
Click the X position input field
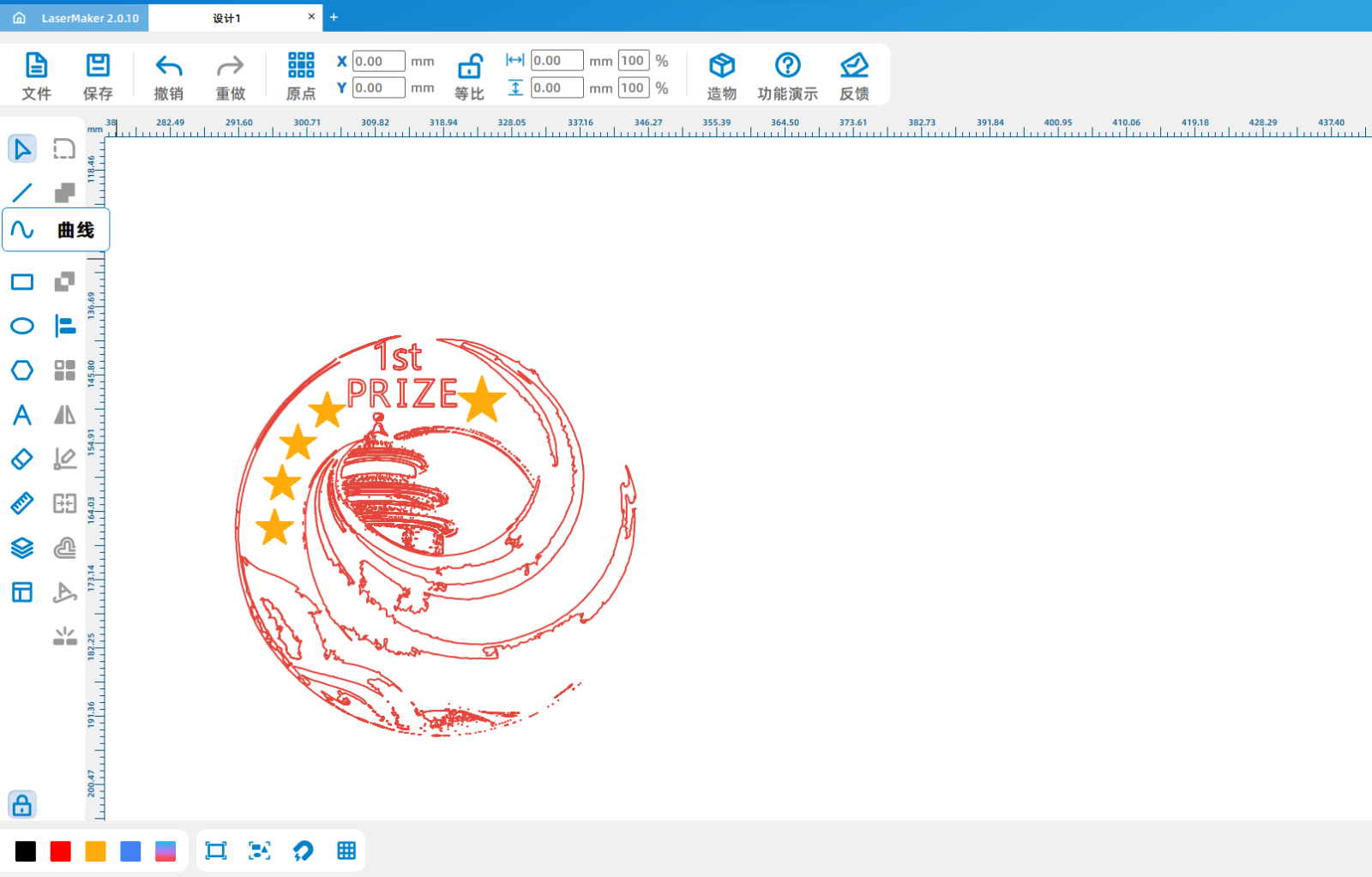378,62
